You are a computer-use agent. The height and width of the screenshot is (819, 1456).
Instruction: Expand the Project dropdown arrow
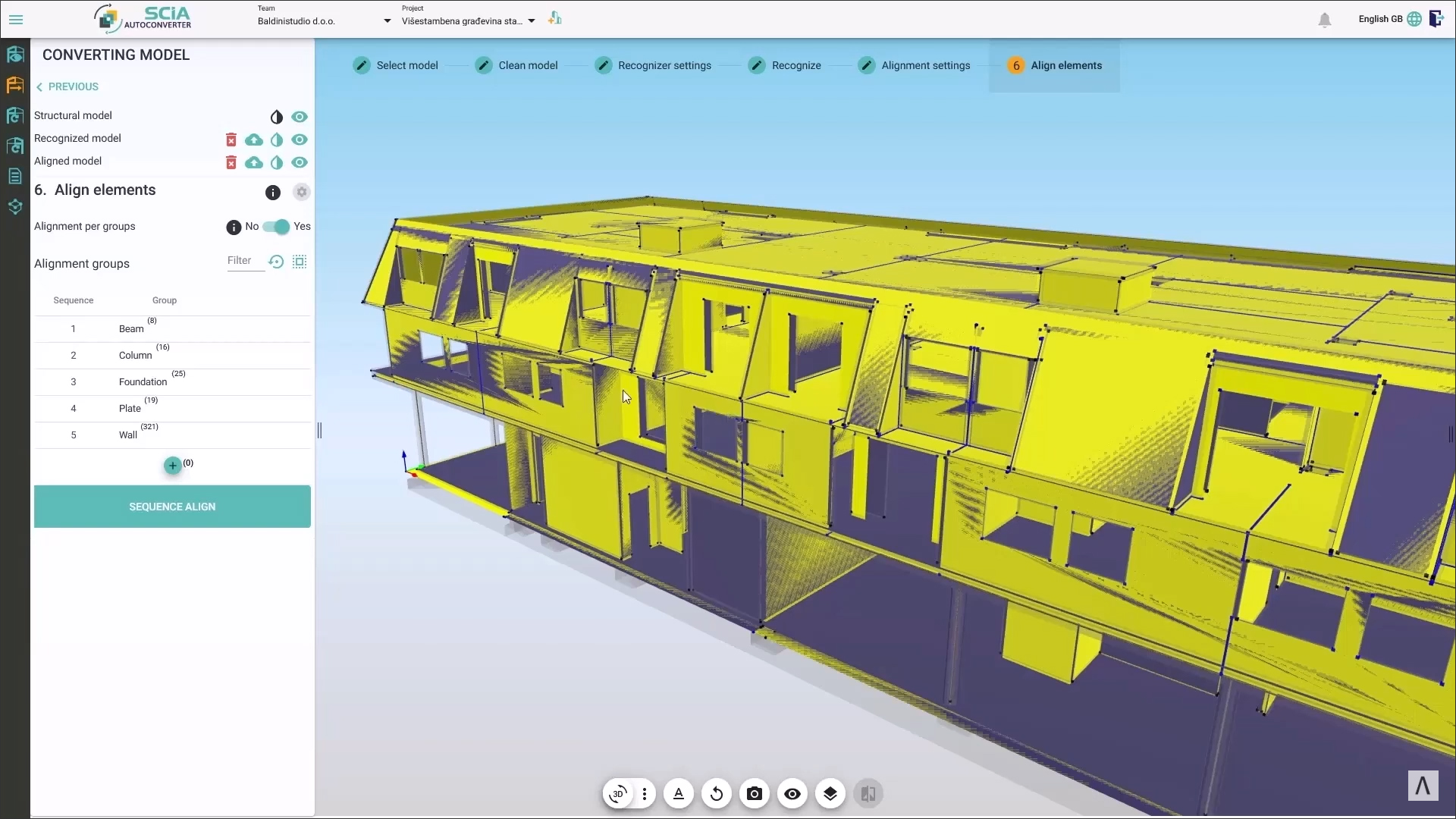532,21
